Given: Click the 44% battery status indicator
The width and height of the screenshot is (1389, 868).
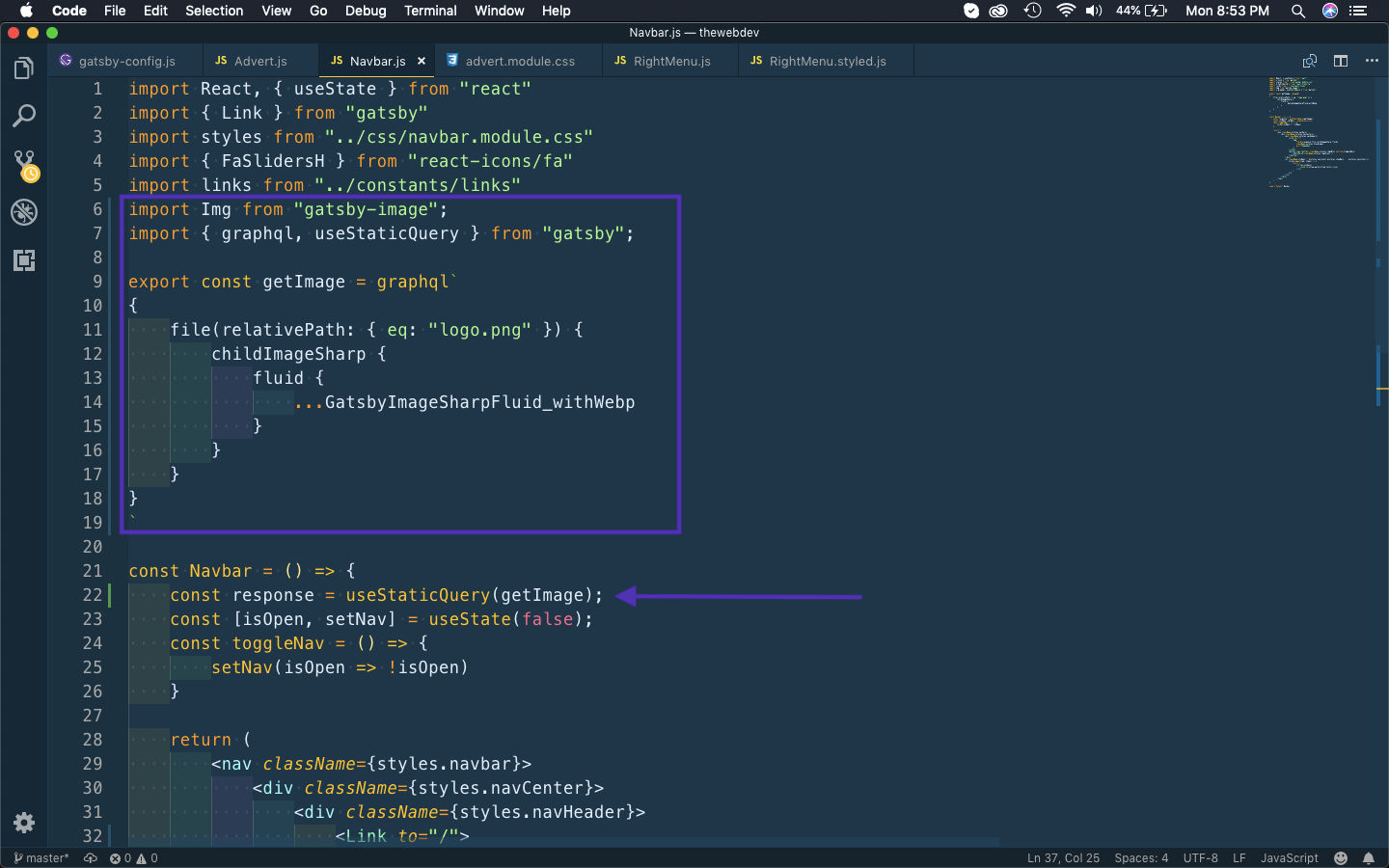Looking at the screenshot, I should 1142,11.
